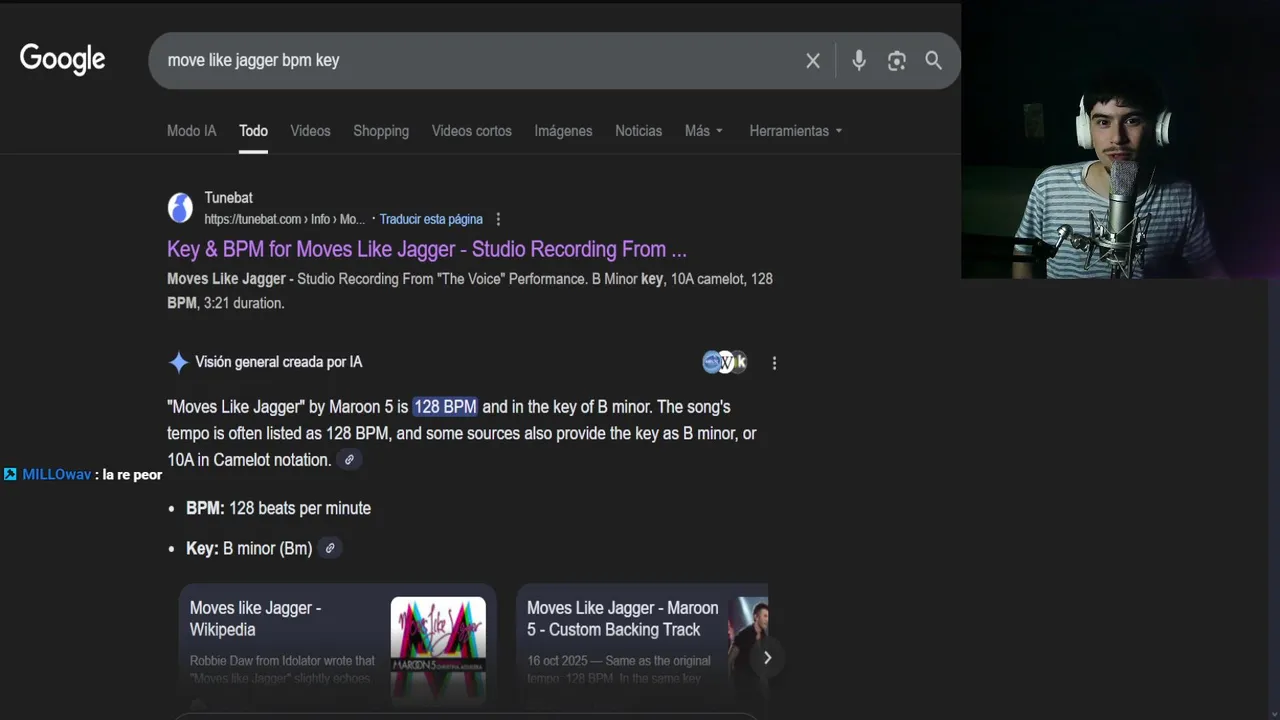Image resolution: width=1280 pixels, height=720 pixels.
Task: Start voice search with microphone icon
Action: point(858,61)
